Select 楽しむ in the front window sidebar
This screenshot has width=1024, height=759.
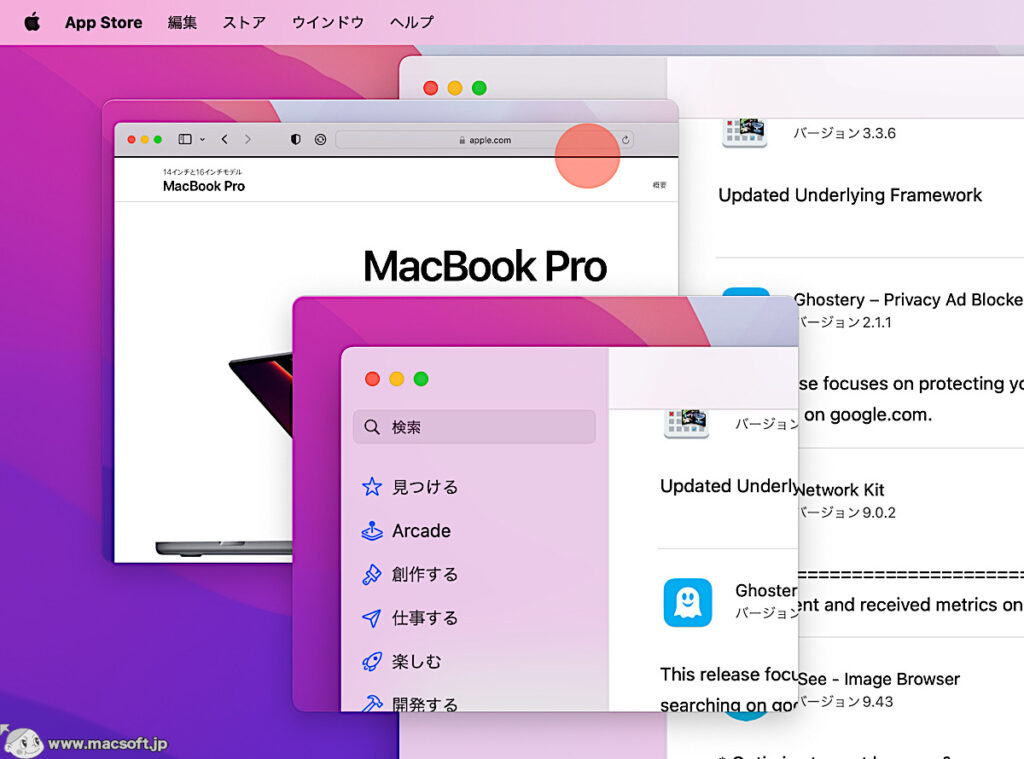point(402,662)
